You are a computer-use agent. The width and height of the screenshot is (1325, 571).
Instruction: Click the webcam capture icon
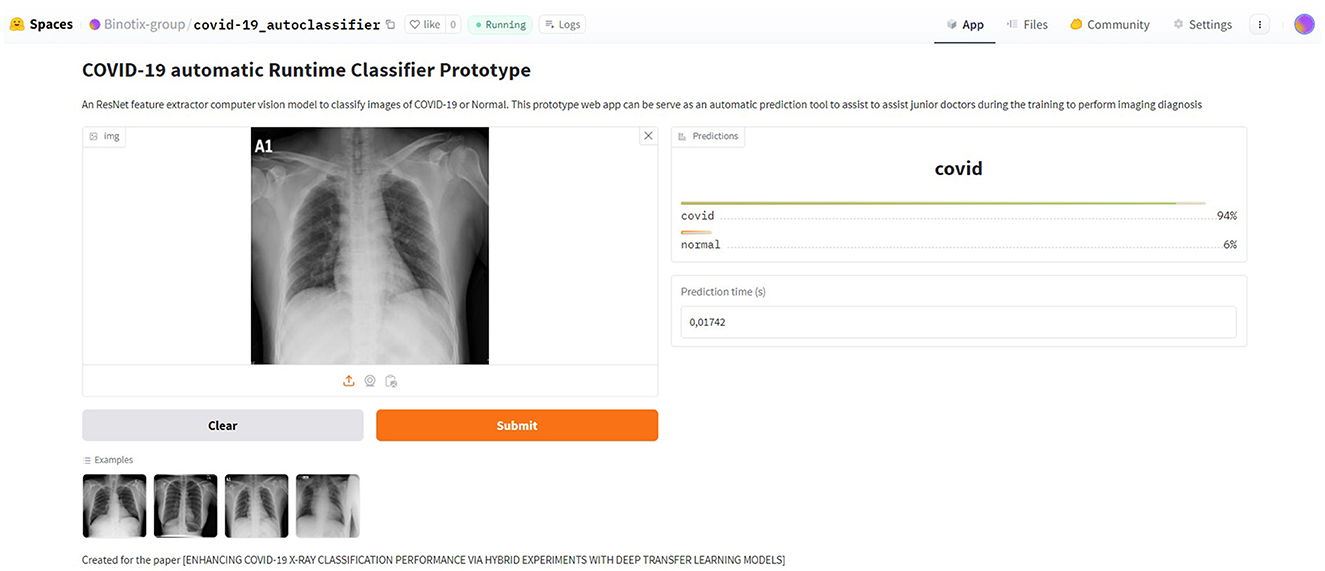(370, 381)
